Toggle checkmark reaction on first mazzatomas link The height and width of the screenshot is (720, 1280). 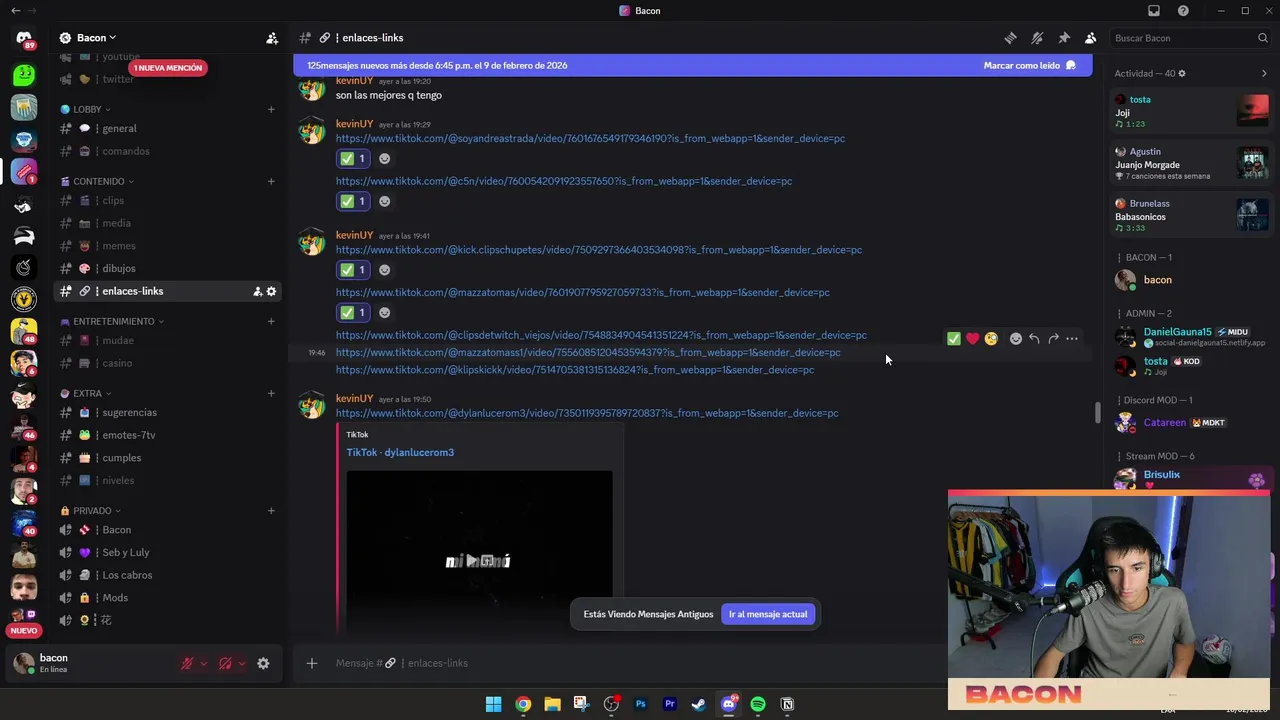[353, 312]
